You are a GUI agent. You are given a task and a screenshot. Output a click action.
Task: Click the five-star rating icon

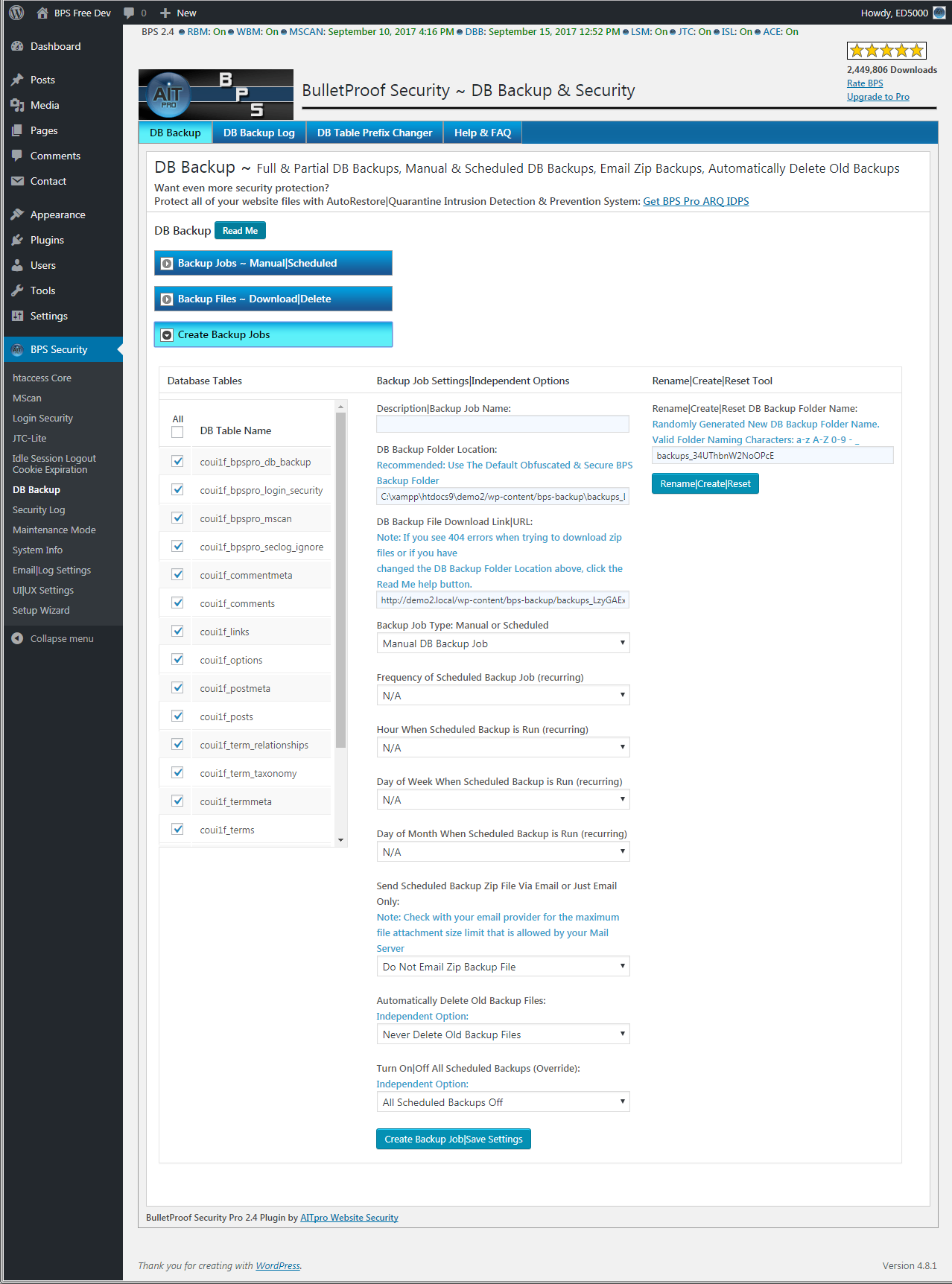pos(886,51)
